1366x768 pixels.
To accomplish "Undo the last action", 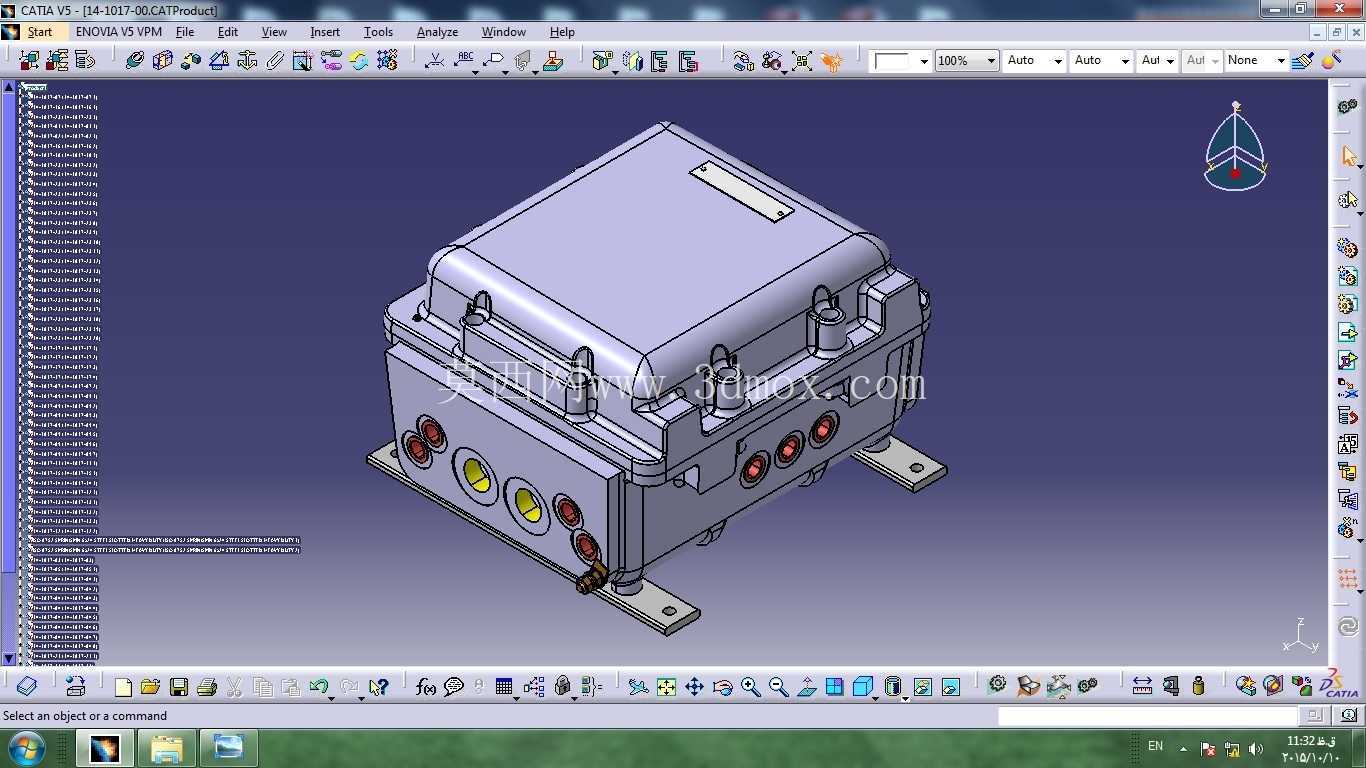I will coord(319,687).
